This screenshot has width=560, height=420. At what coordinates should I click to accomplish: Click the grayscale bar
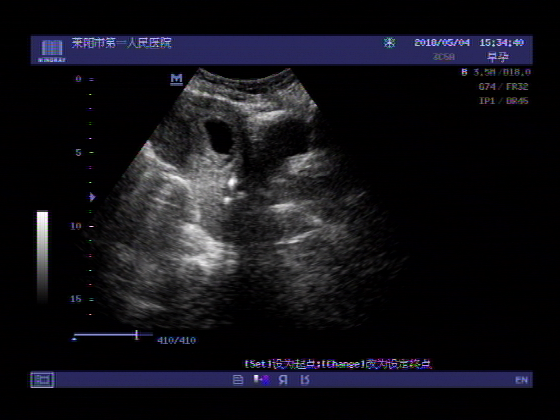42,257
